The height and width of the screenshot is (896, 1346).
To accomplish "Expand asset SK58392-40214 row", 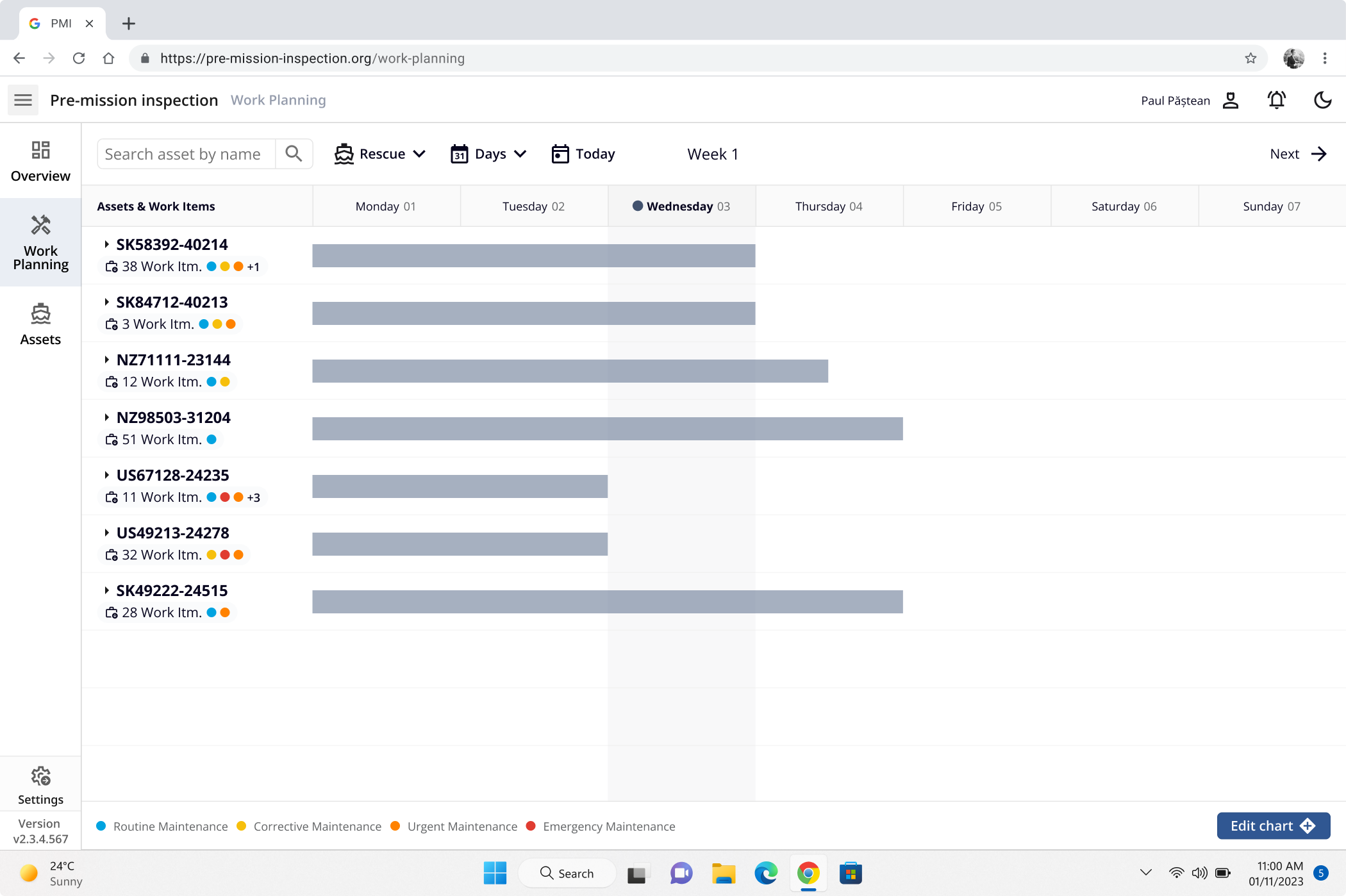I will 106,244.
